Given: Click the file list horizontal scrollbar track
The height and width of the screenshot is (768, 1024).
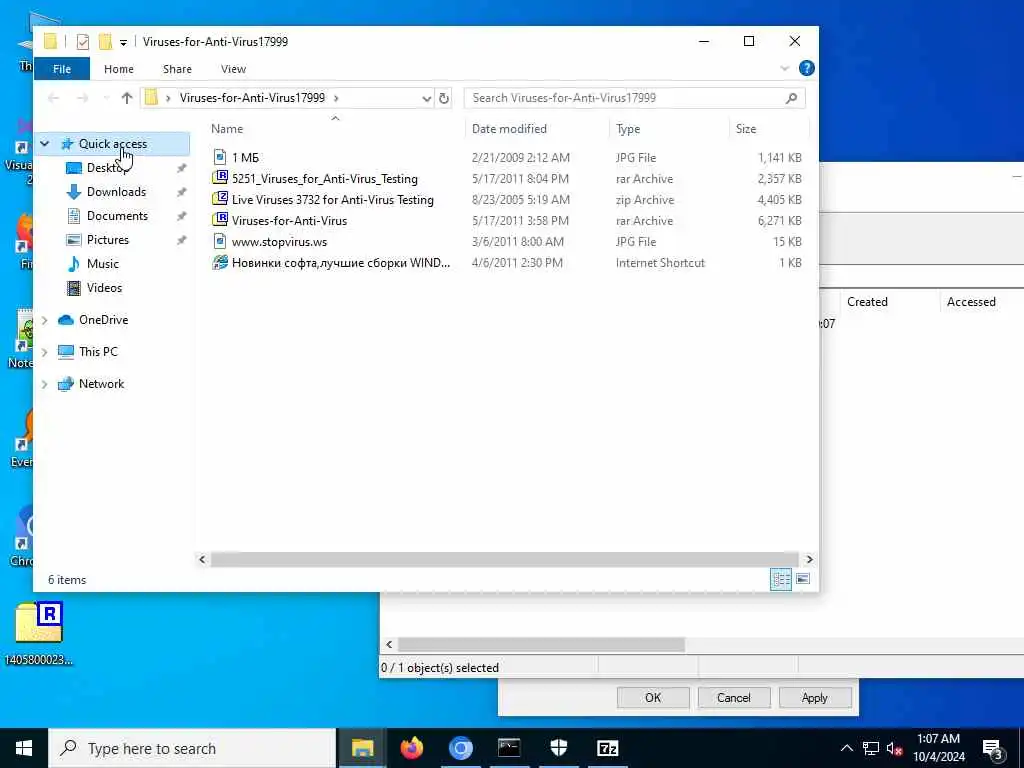Looking at the screenshot, I should [x=504, y=560].
